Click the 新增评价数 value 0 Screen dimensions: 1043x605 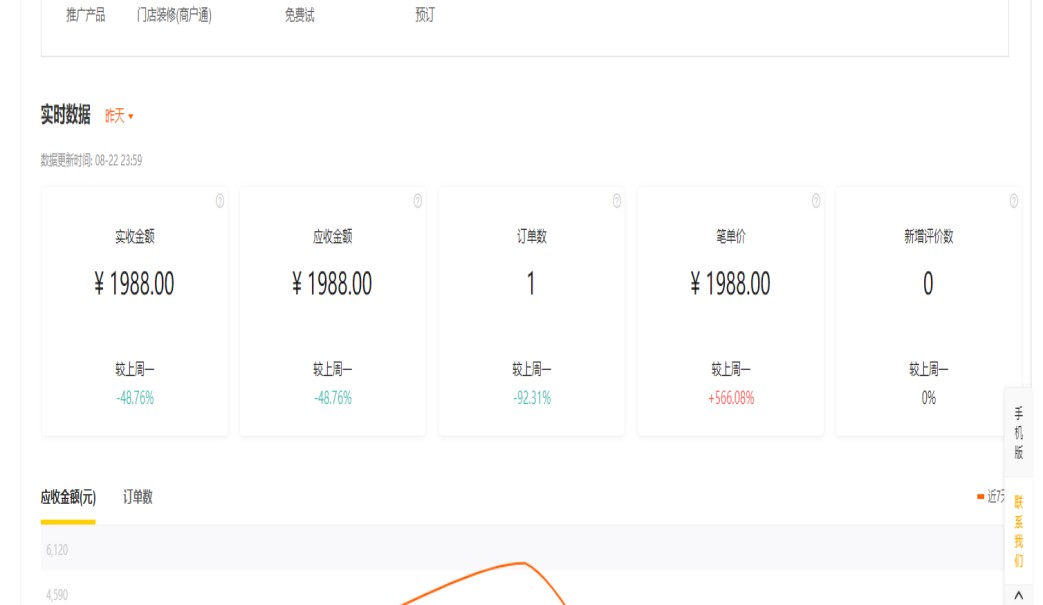tap(928, 285)
